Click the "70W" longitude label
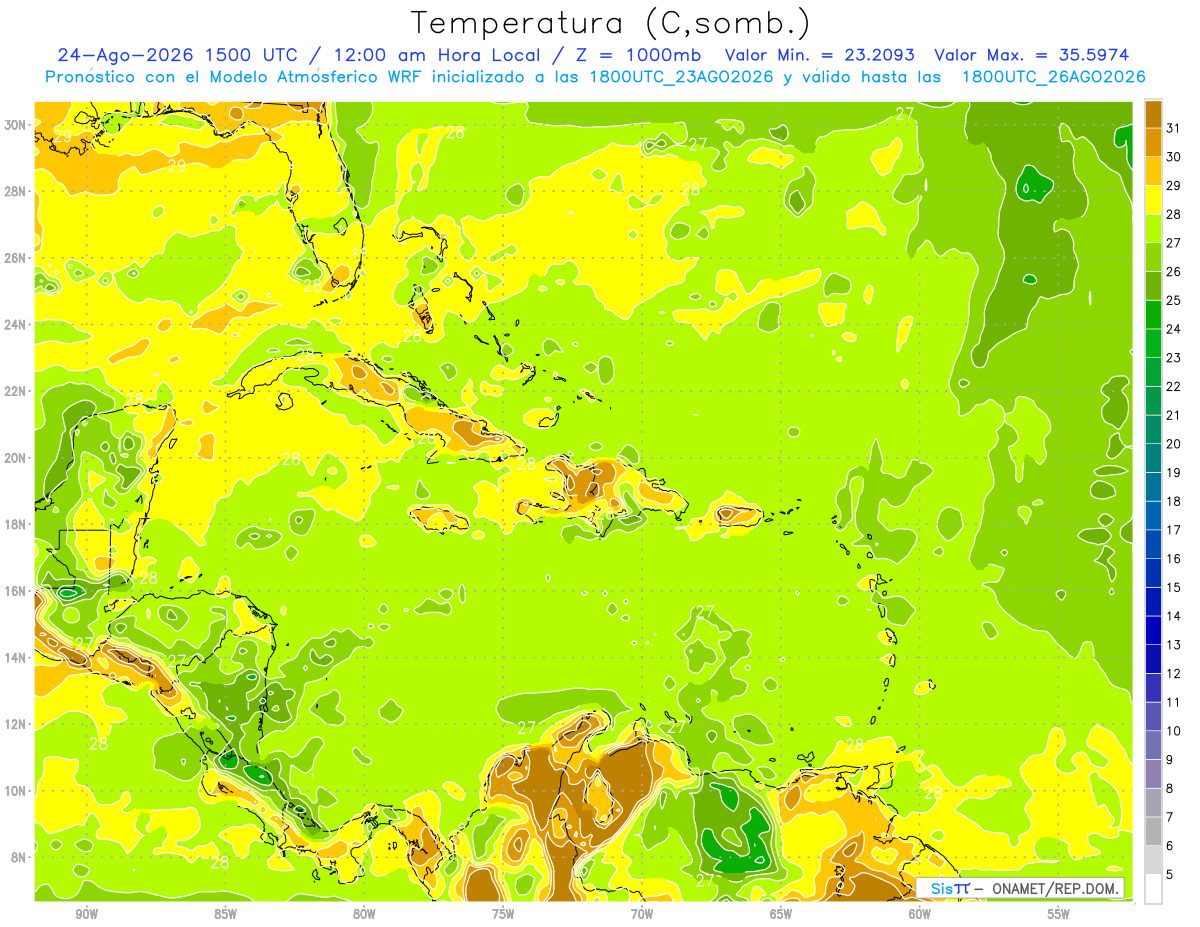 click(642, 914)
